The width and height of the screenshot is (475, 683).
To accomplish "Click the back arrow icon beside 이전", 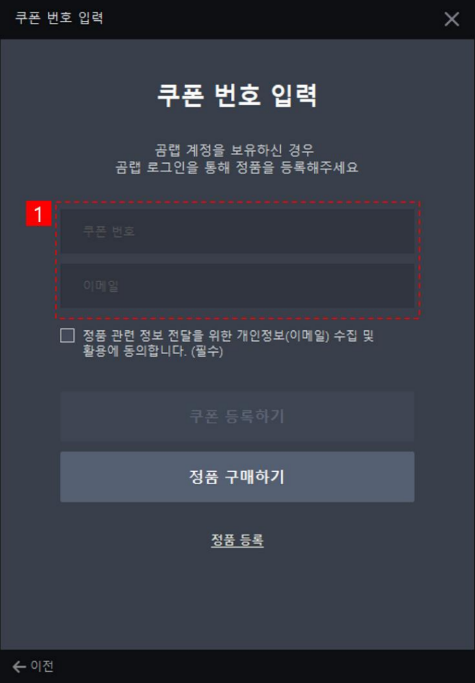I will point(19,666).
